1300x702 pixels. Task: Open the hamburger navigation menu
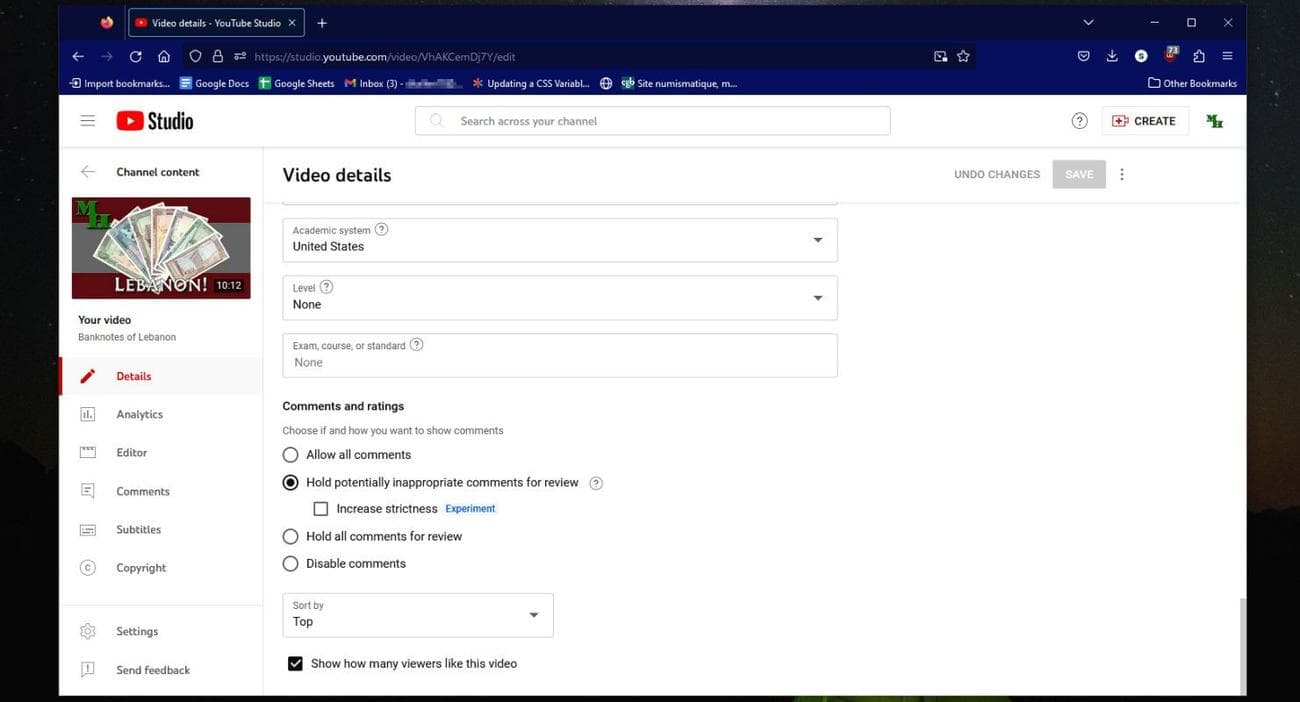click(x=88, y=121)
